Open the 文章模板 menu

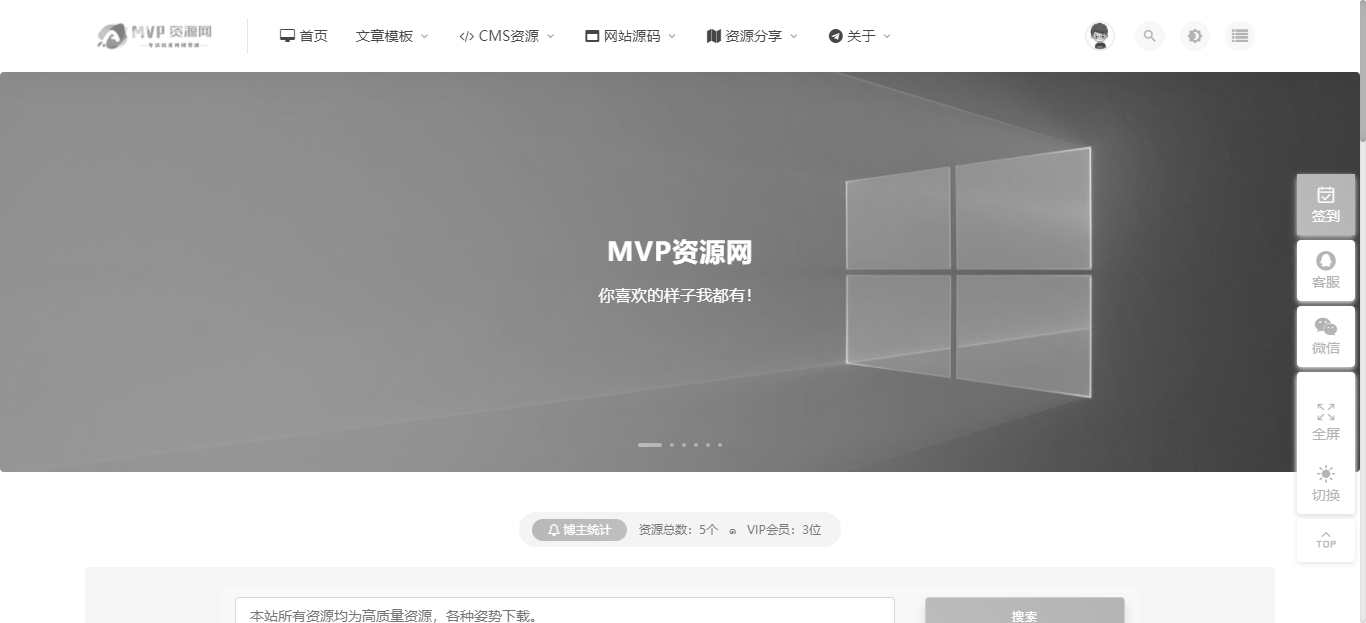coord(392,36)
